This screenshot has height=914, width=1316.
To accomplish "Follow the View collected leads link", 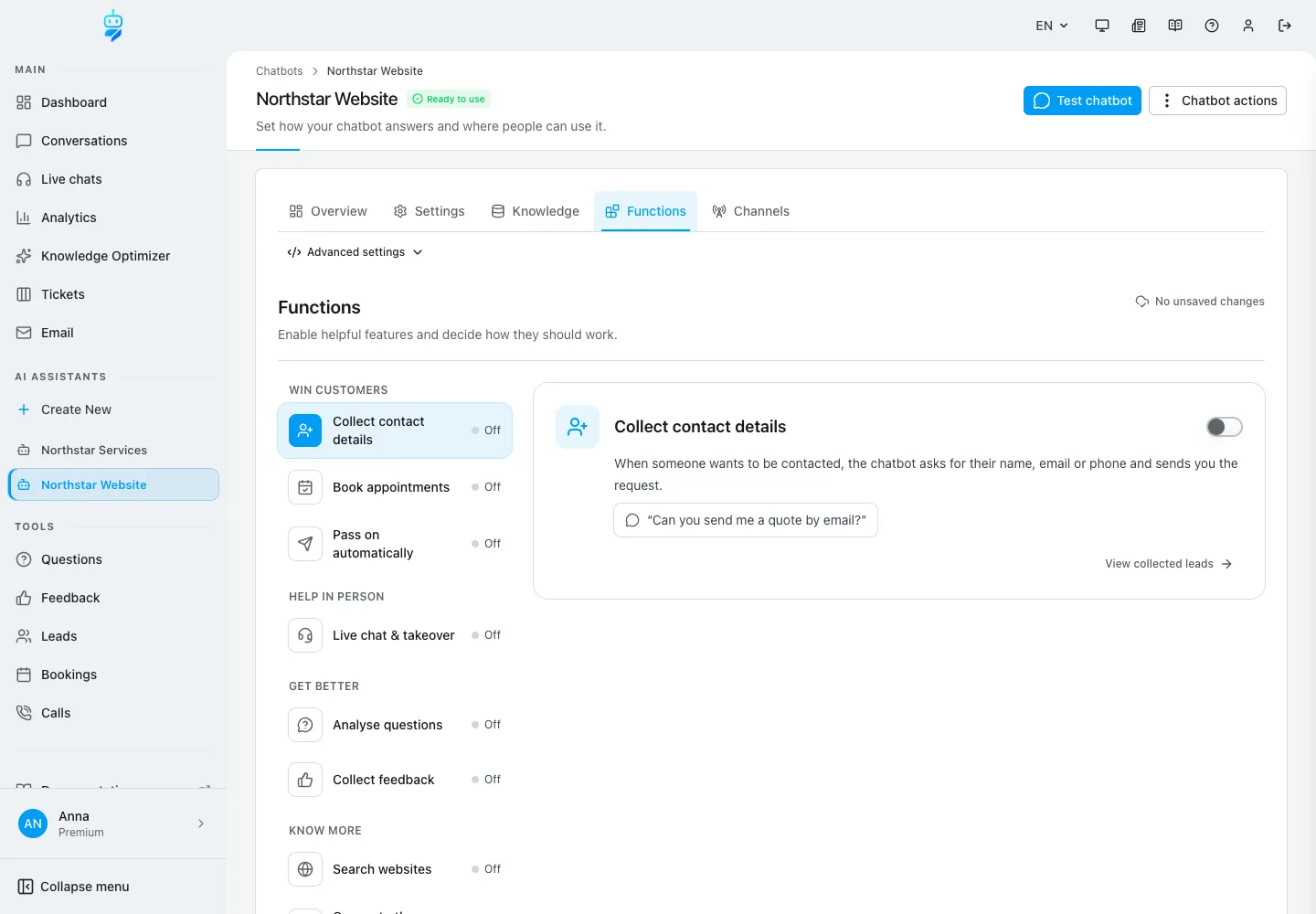I will pyautogui.click(x=1169, y=564).
